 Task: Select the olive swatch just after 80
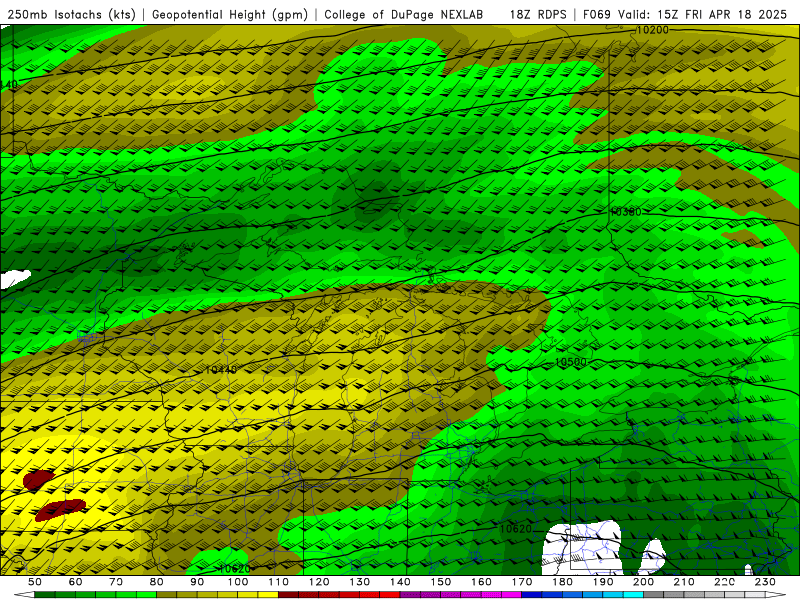(167, 595)
